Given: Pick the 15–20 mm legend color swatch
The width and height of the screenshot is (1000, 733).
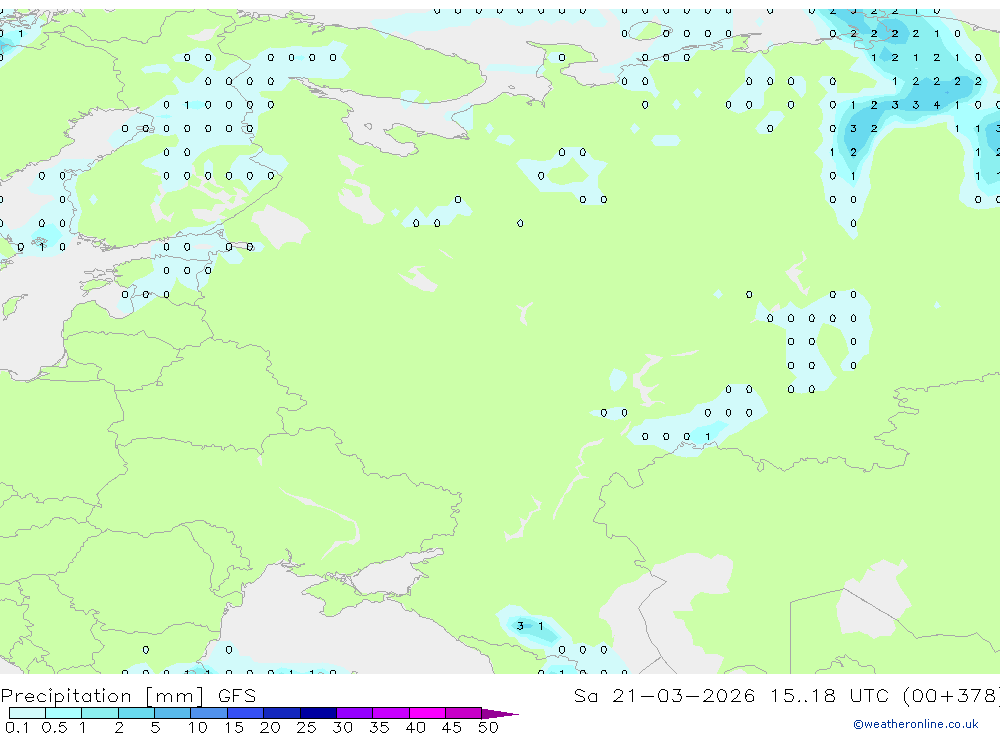Looking at the screenshot, I should click(x=246, y=713).
